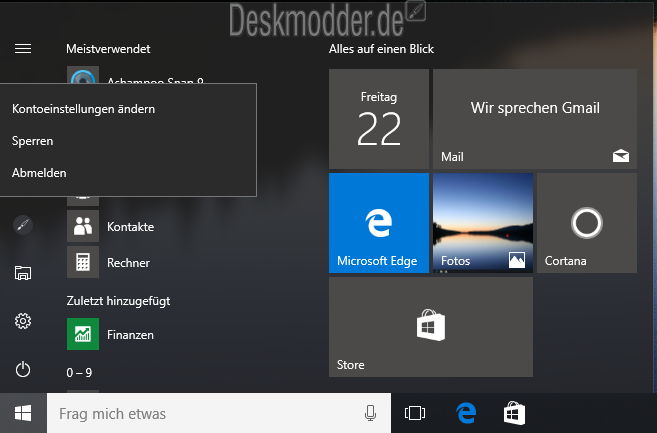Open the Kontakte app icon
657x433 pixels.
tap(83, 226)
